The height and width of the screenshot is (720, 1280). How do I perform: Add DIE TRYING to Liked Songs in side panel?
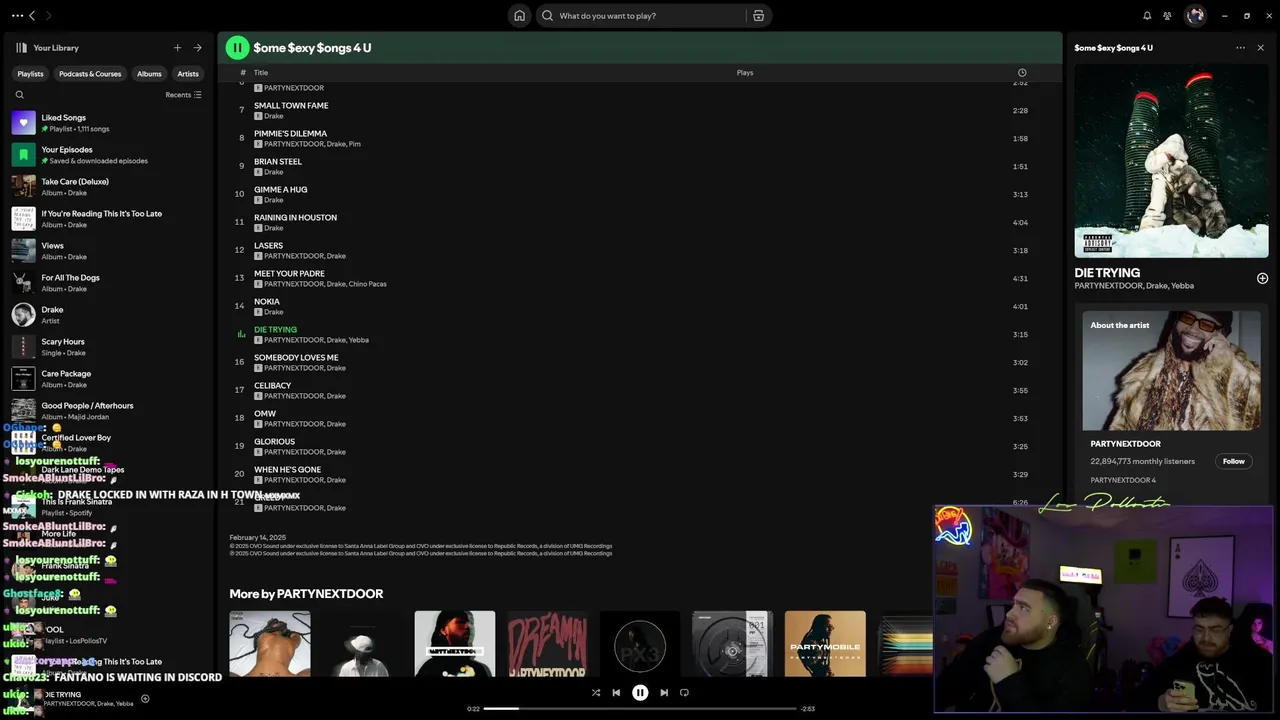click(1262, 278)
